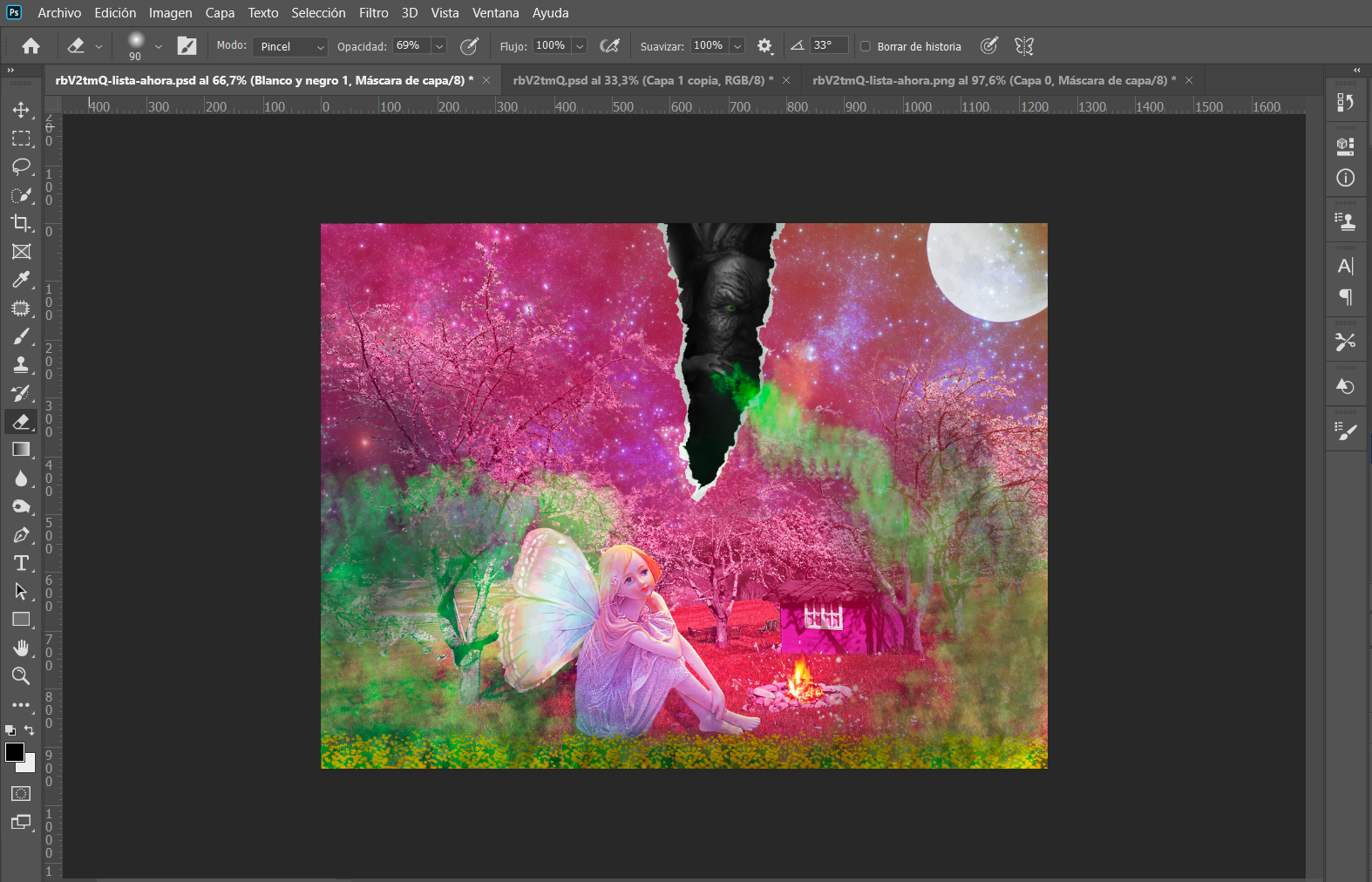This screenshot has height=882, width=1372.
Task: Open smoothing options gear
Action: point(764,46)
